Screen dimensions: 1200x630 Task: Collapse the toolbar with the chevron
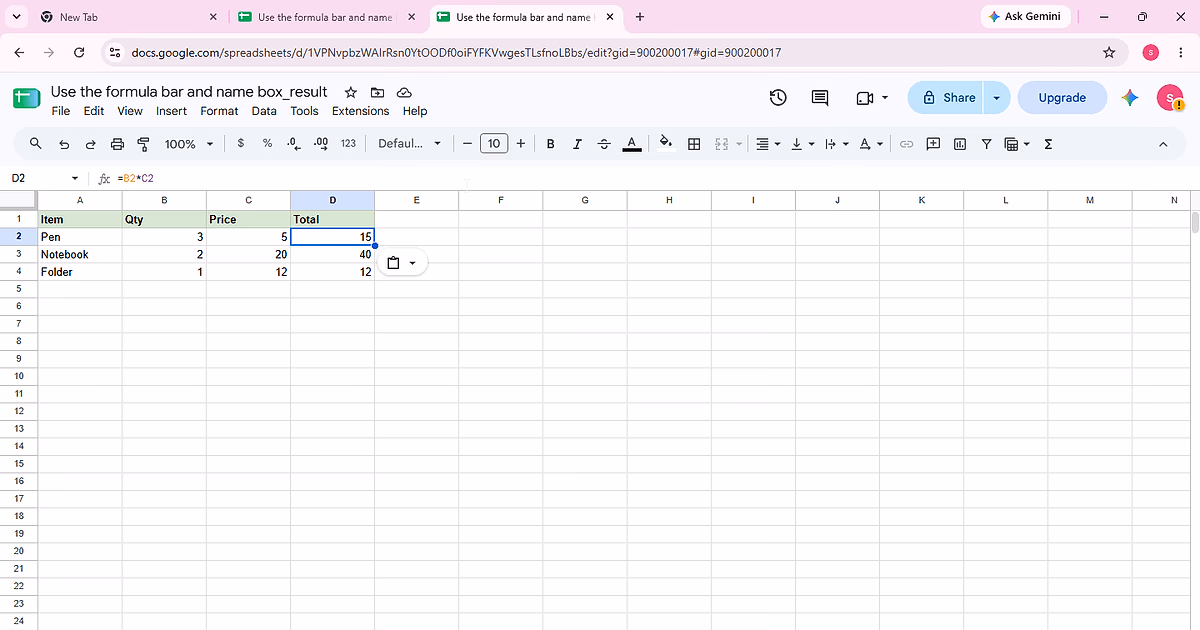point(1163,145)
